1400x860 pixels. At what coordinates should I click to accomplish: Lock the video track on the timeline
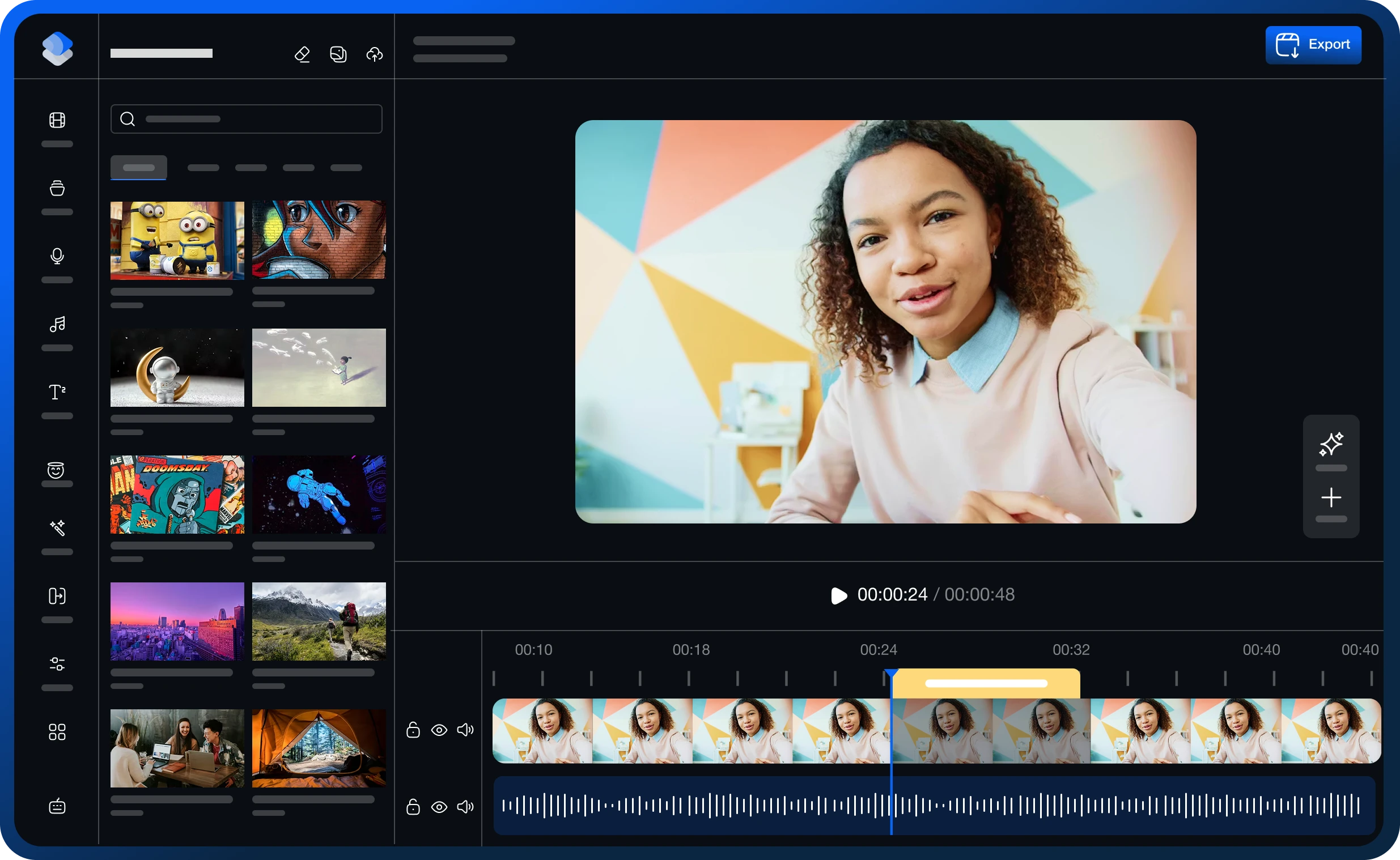click(x=413, y=730)
